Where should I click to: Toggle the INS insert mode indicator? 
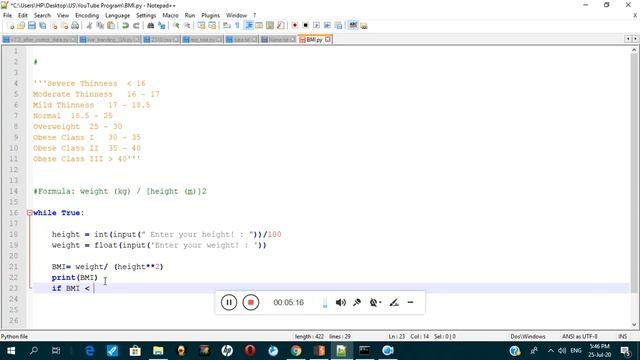click(622, 337)
